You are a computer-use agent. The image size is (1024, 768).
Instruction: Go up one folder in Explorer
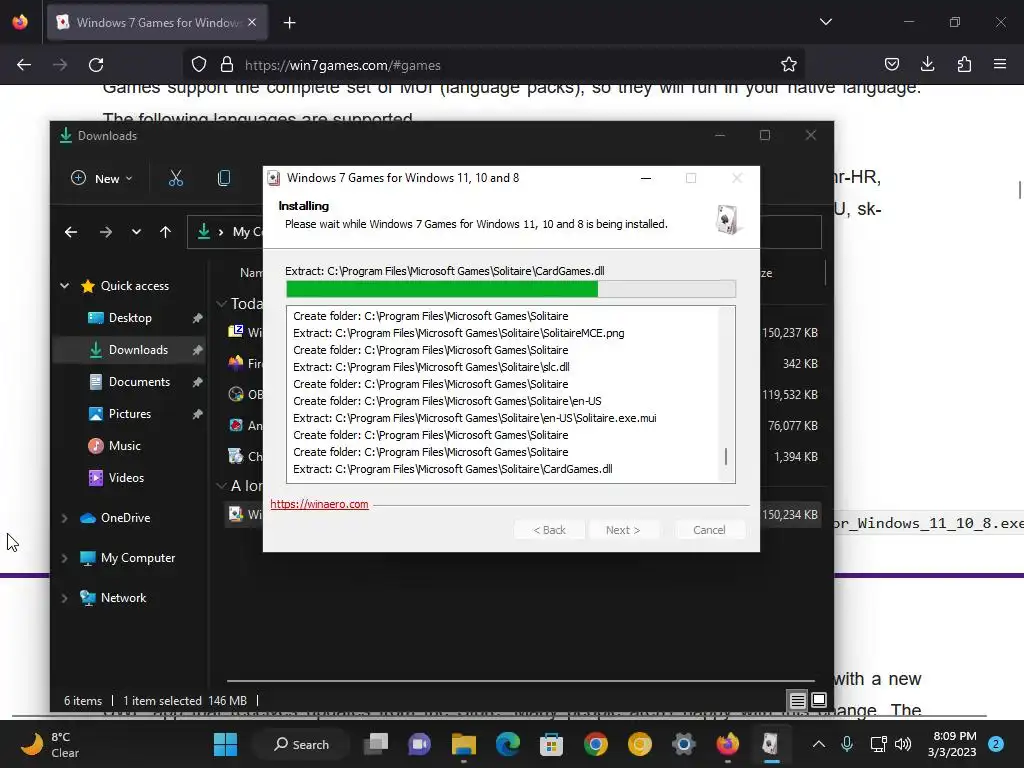165,232
